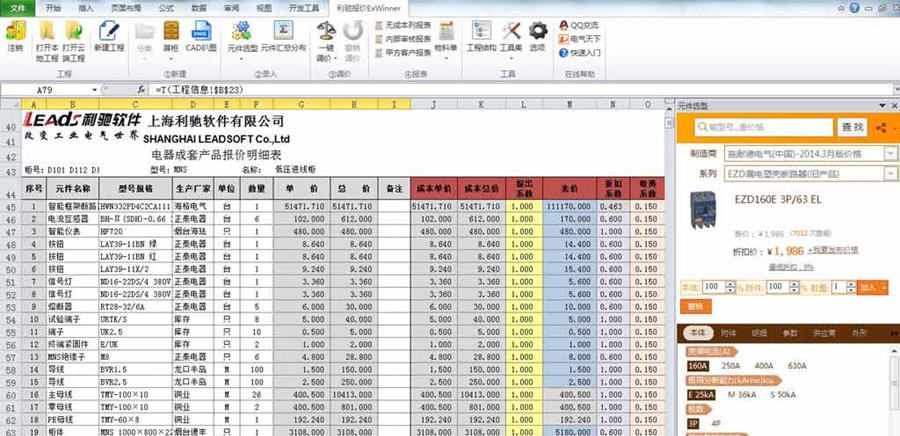
Task: Switch to the 参数 parameters tab
Action: (x=790, y=333)
